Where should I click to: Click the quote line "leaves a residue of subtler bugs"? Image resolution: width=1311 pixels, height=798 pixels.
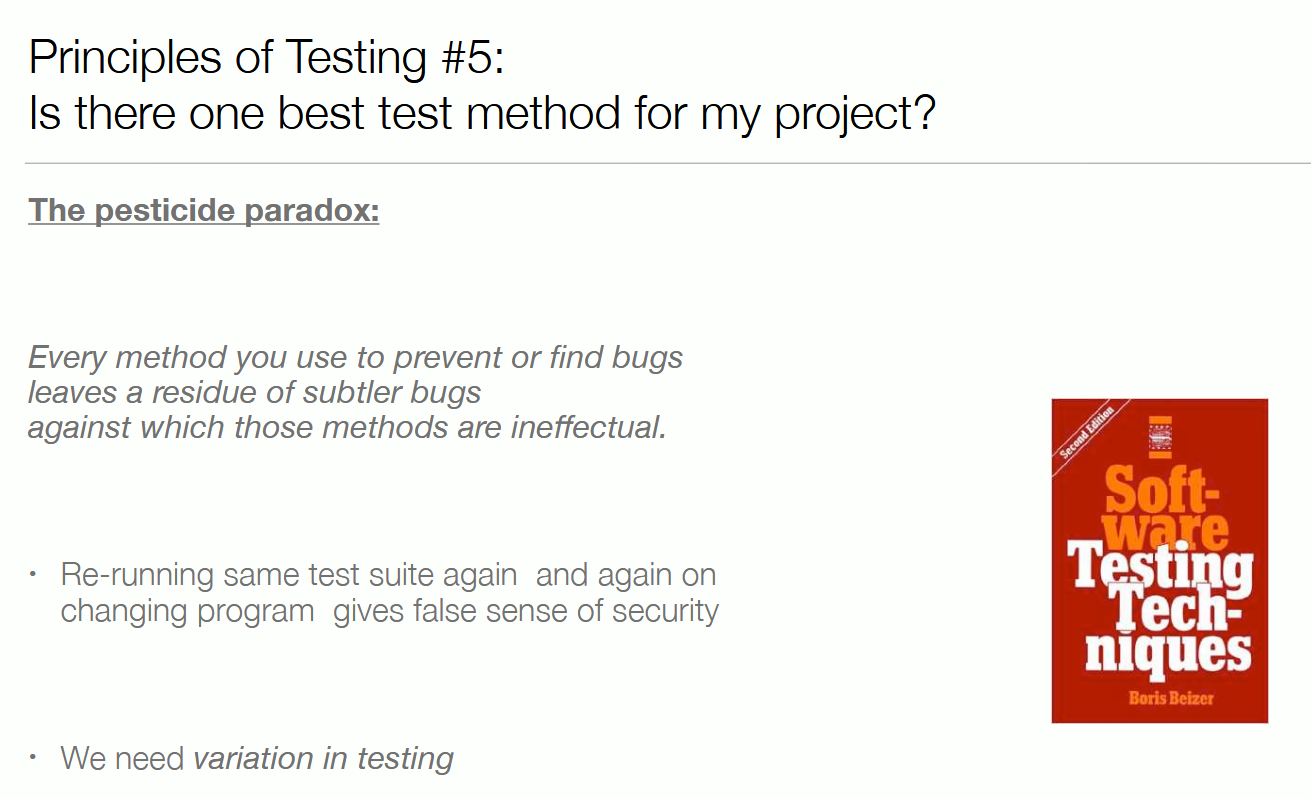(x=255, y=392)
